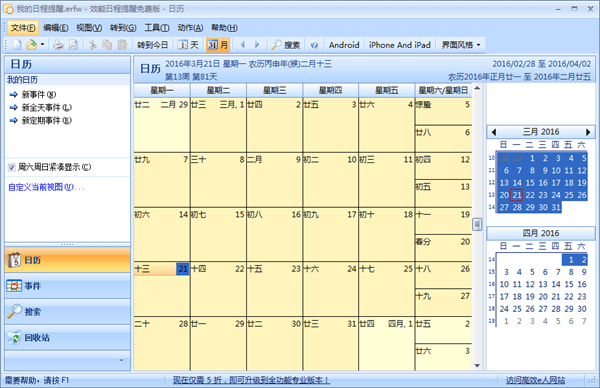Click the copy toolbar icon
This screenshot has width=600, height=388.
pyautogui.click(x=107, y=45)
